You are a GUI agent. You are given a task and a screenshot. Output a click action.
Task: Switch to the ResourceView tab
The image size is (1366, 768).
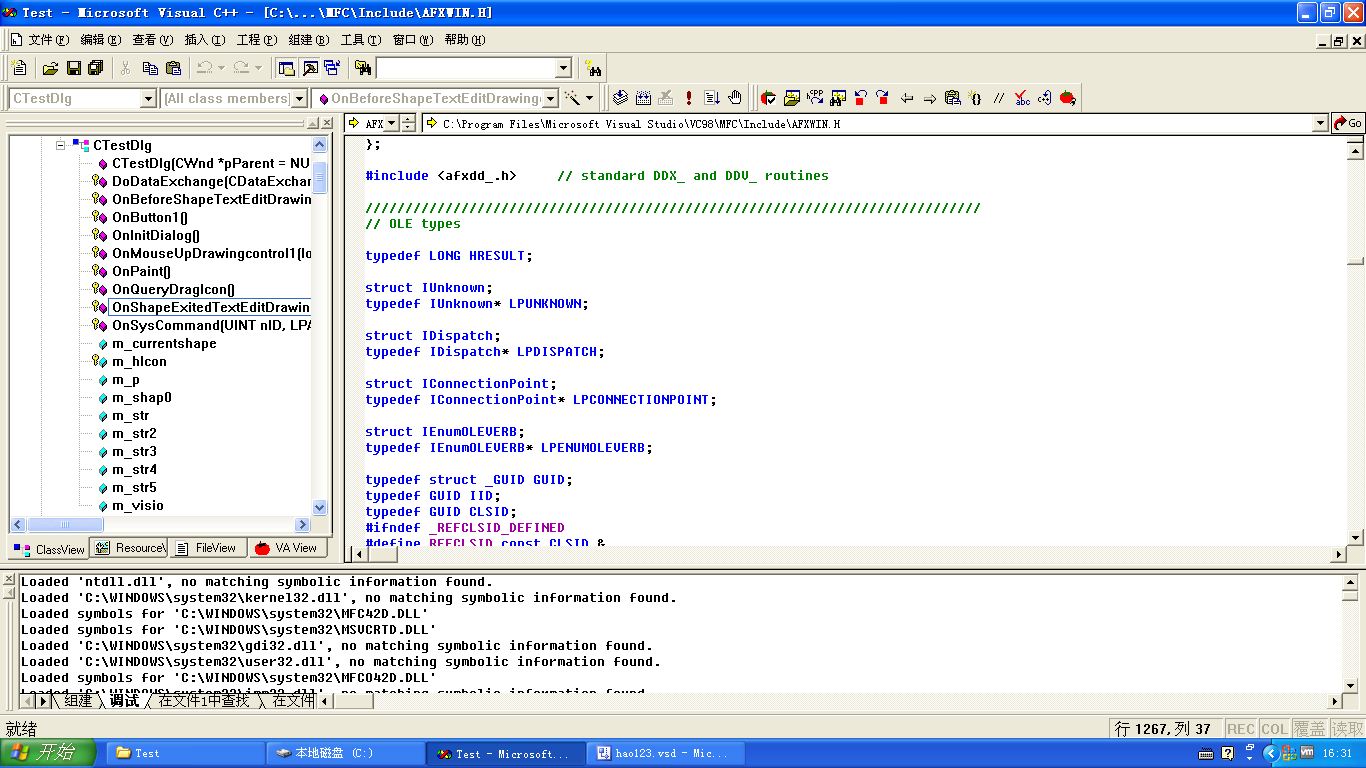(x=130, y=548)
